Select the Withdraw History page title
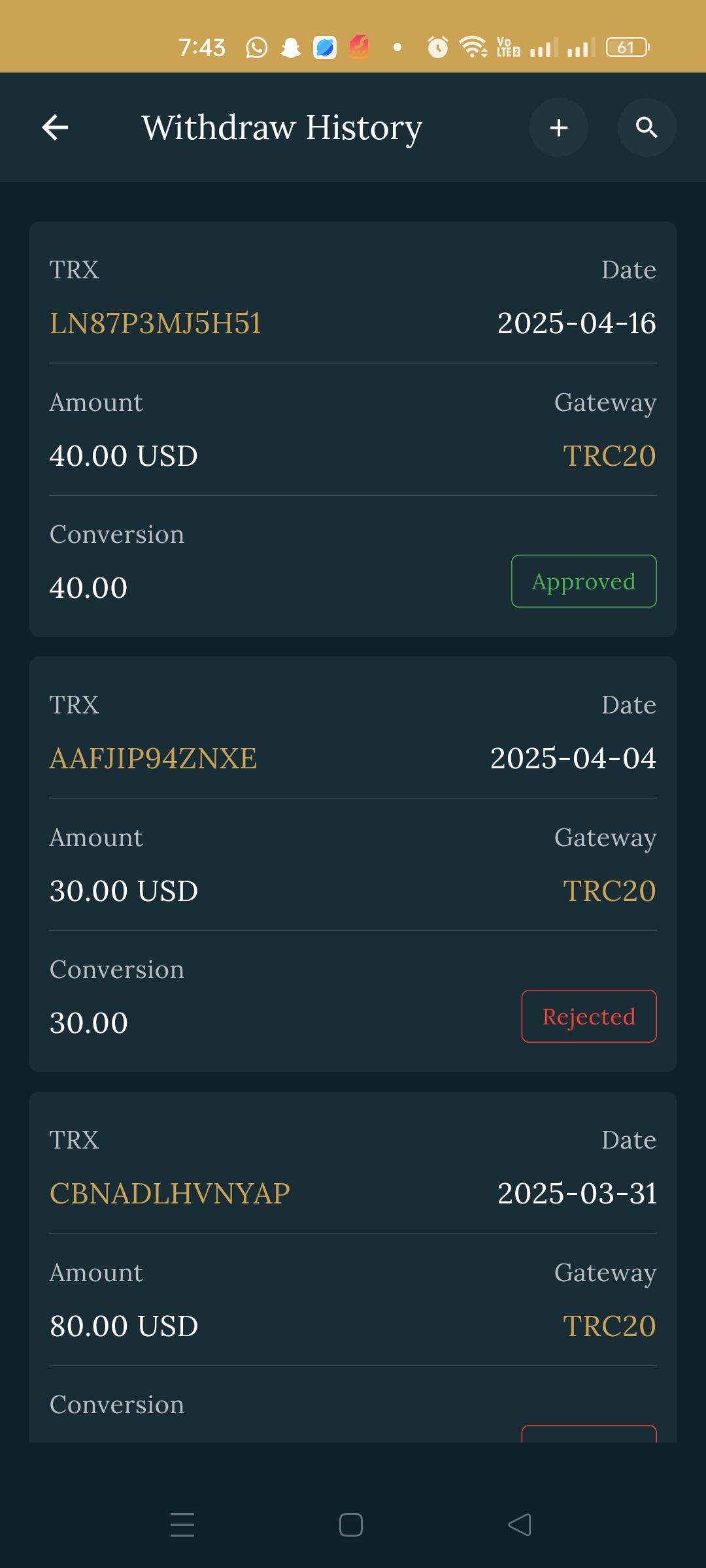This screenshot has width=706, height=1568. (282, 127)
